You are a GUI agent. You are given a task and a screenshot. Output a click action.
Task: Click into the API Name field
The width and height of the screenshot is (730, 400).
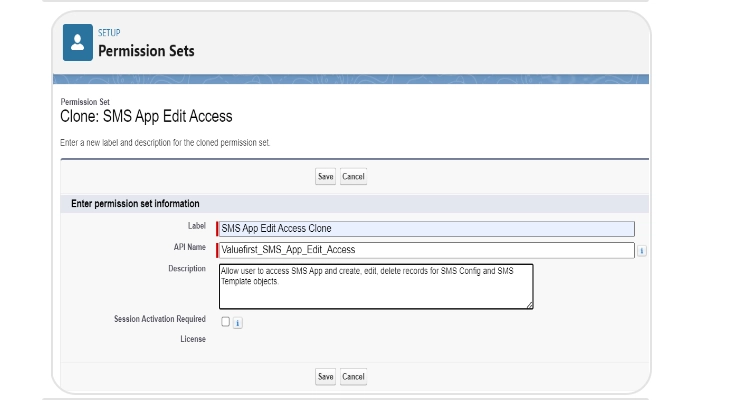point(426,250)
